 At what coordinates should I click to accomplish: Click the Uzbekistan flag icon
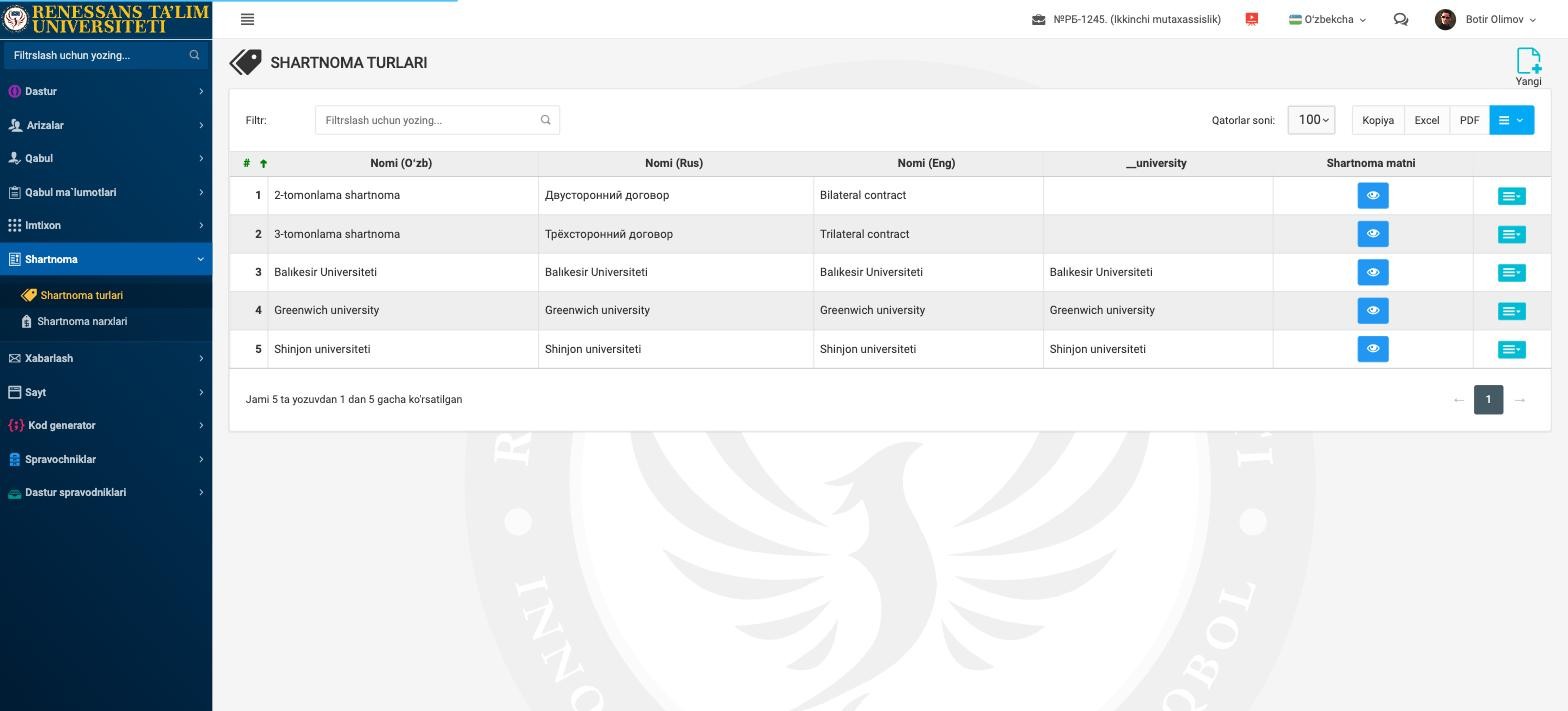(x=1295, y=19)
